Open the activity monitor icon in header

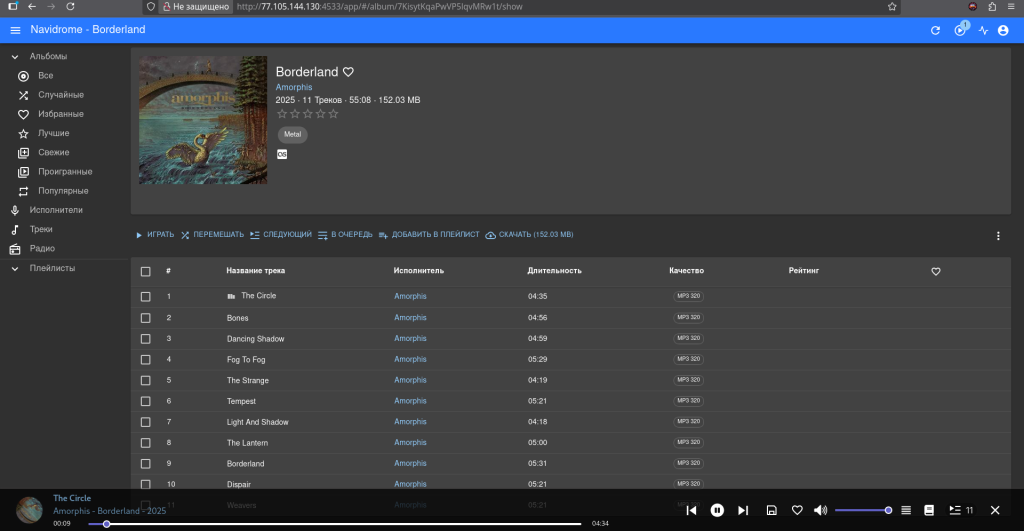pyautogui.click(x=983, y=31)
